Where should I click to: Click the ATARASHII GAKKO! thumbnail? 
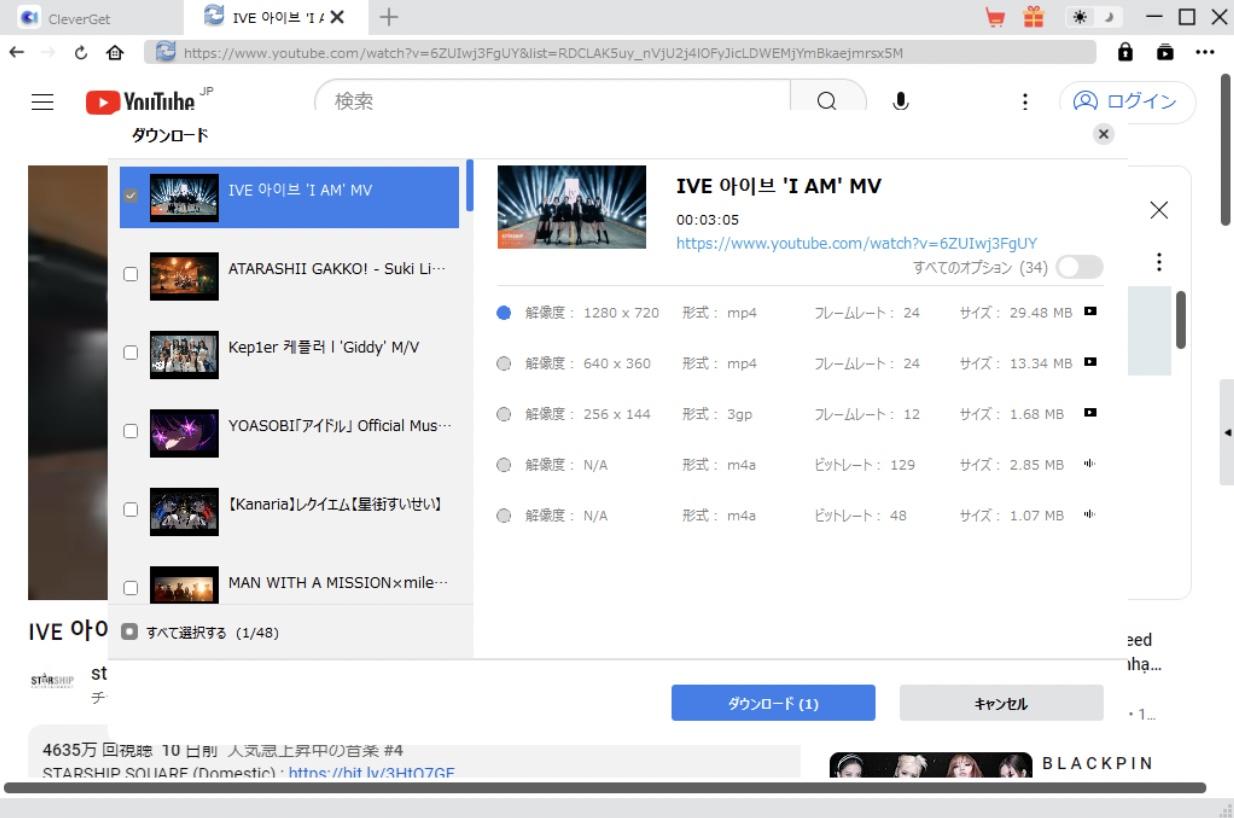(x=184, y=276)
